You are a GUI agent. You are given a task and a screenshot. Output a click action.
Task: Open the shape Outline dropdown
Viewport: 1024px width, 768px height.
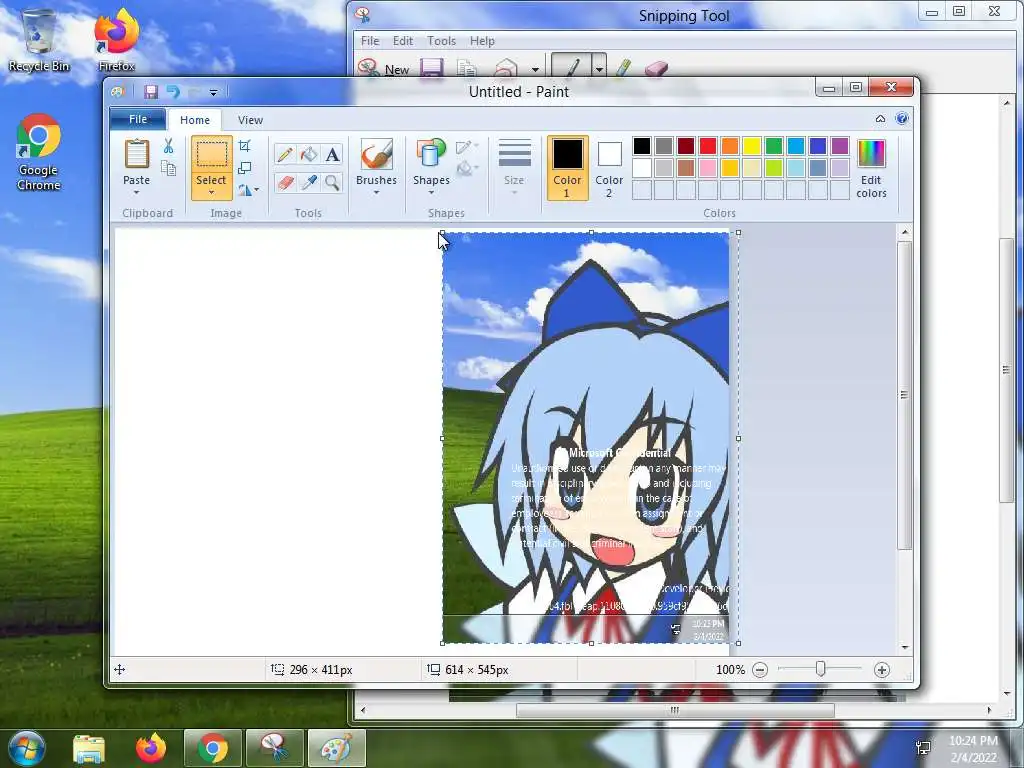[467, 147]
